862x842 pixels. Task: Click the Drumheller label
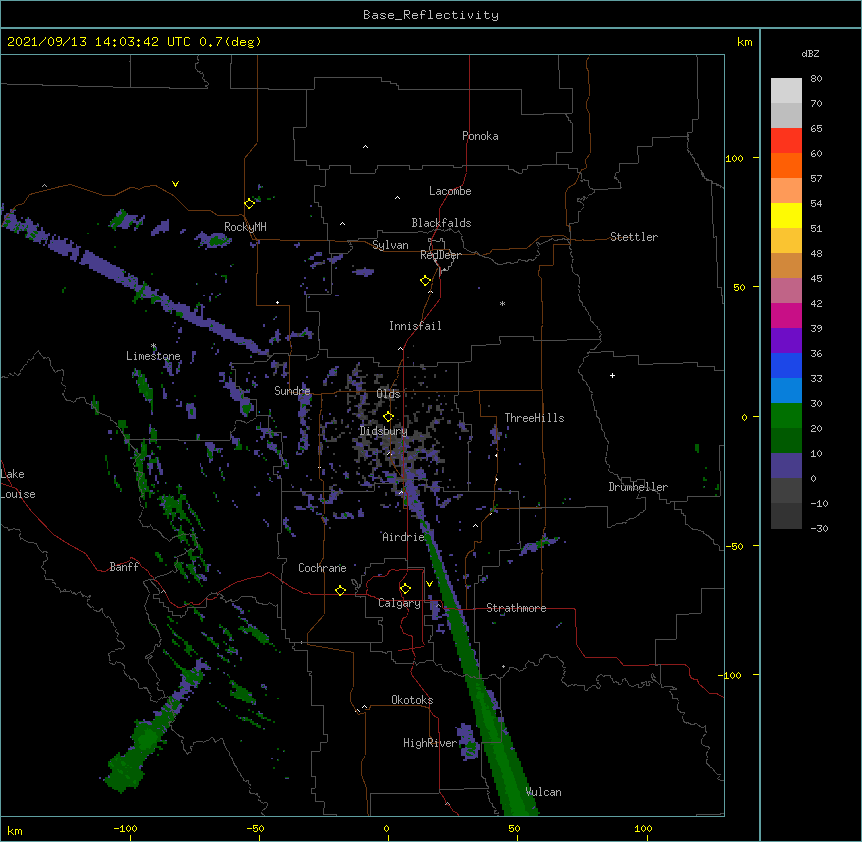[638, 487]
